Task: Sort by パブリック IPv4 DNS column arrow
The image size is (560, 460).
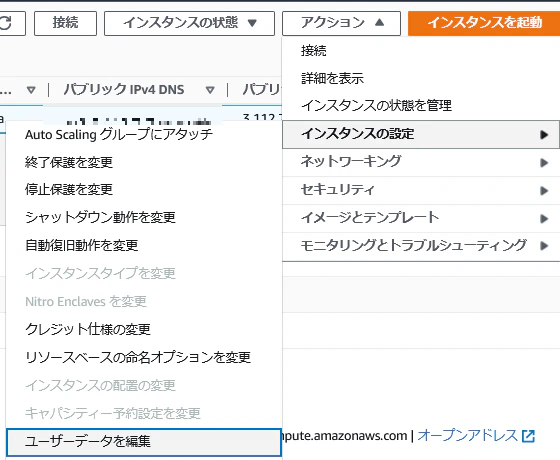Action: [210, 90]
